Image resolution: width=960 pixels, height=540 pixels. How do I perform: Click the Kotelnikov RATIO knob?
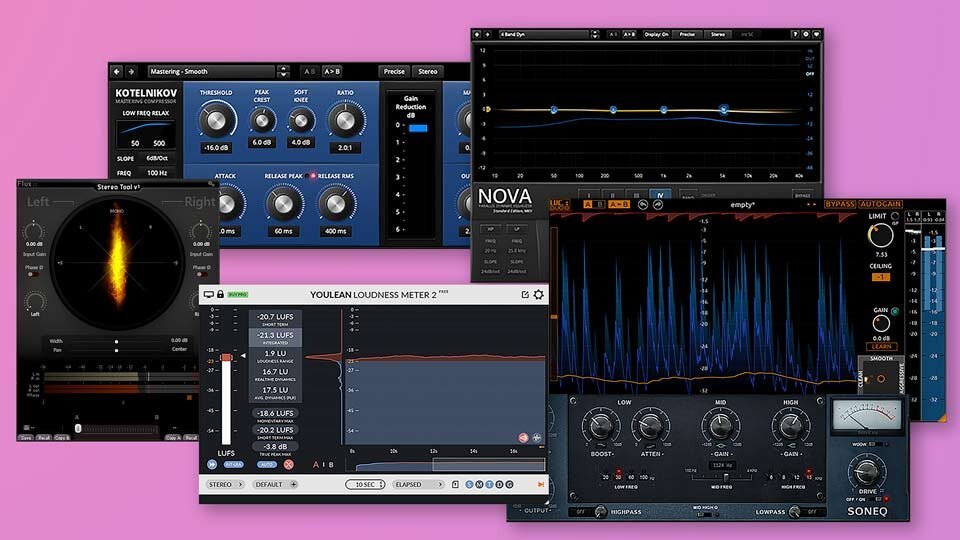tap(345, 120)
